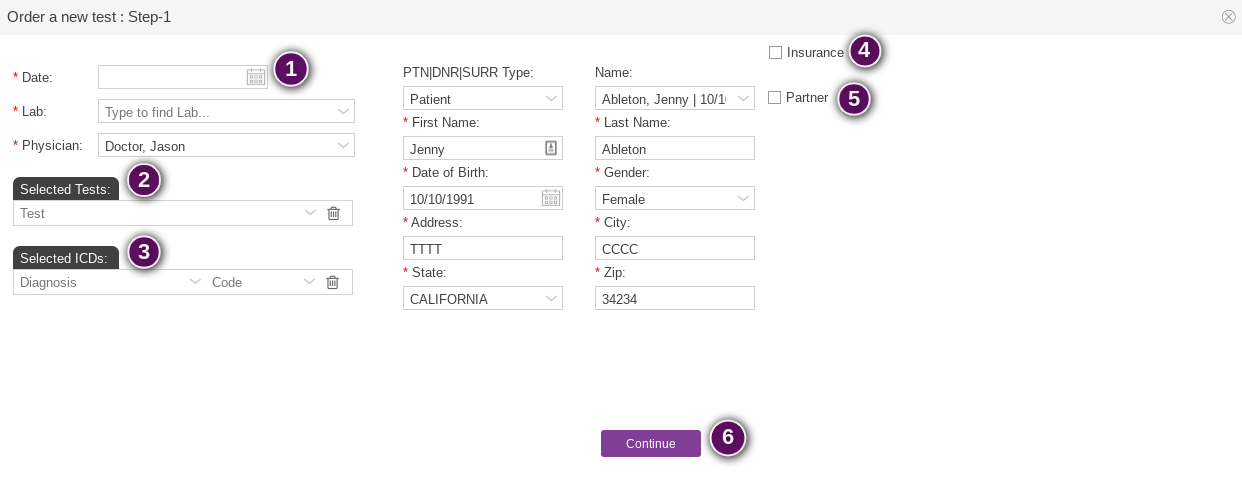
Task: Close the Order a new test dialog
Action: click(1228, 17)
